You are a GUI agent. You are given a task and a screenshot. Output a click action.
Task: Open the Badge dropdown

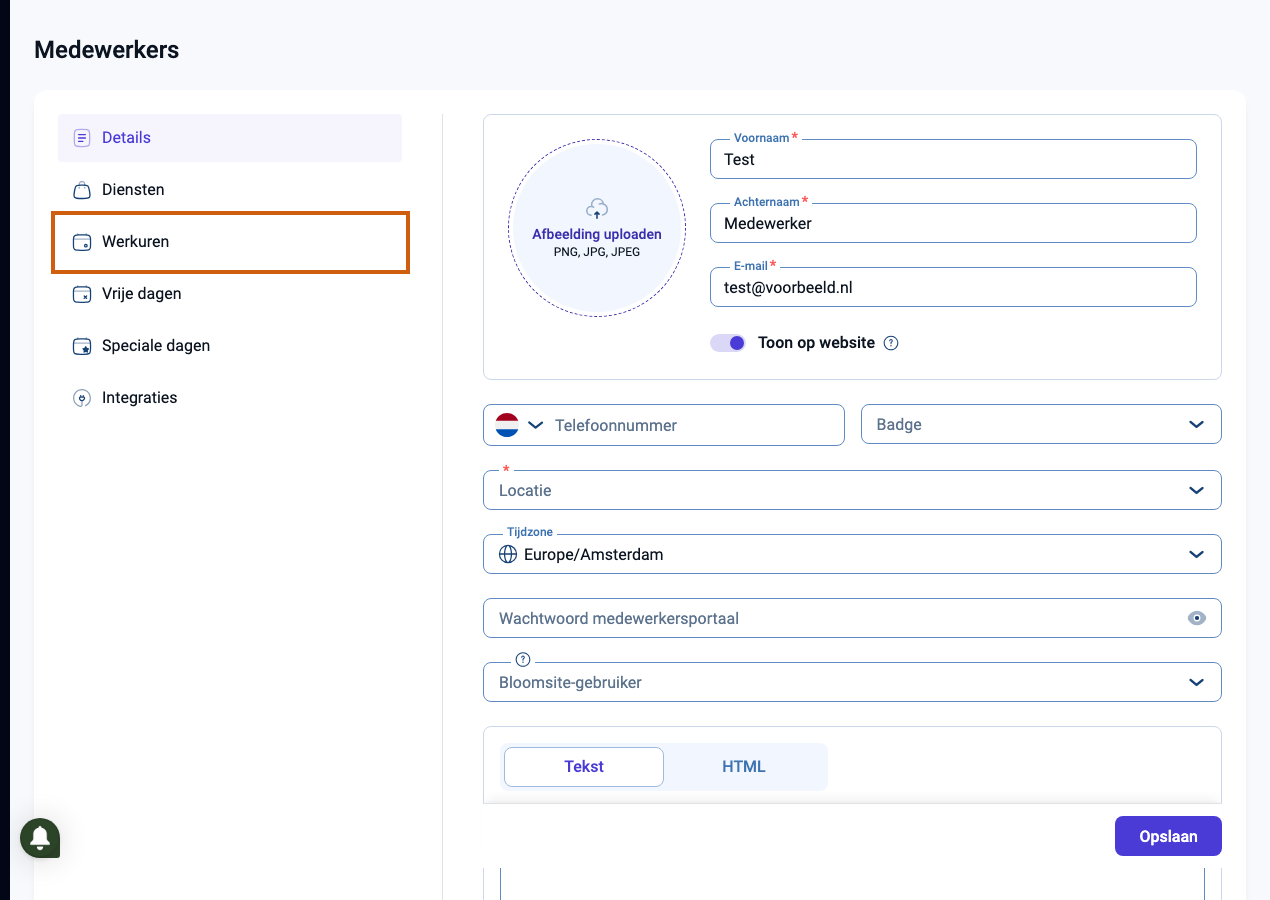point(1041,424)
